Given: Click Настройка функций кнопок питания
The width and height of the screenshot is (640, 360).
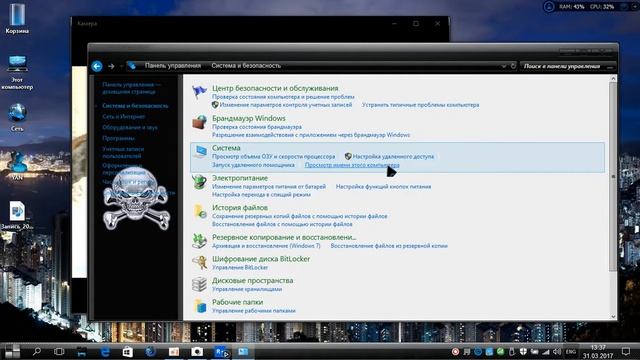Looking at the screenshot, I should (x=383, y=187).
